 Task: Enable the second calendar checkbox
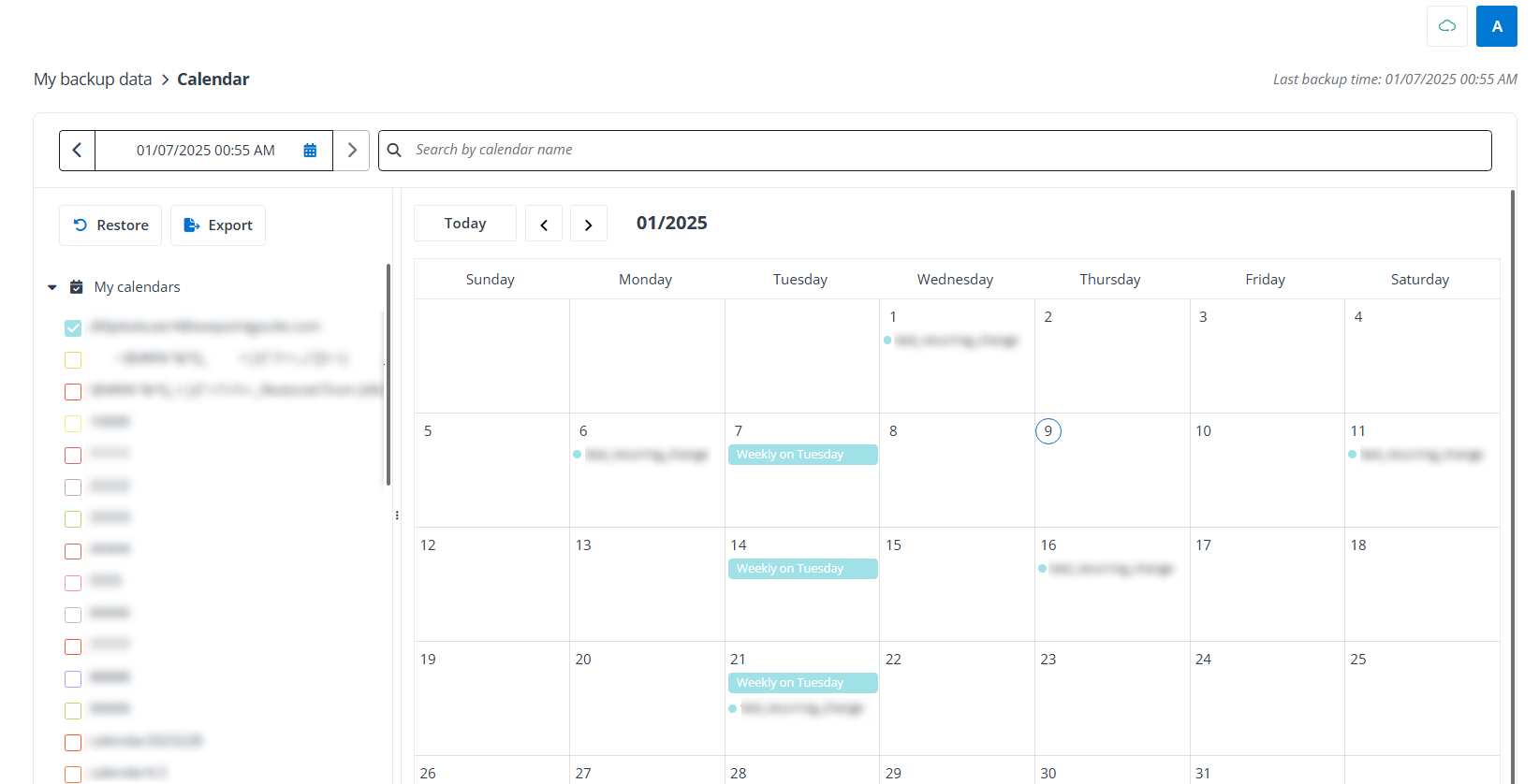tap(73, 359)
